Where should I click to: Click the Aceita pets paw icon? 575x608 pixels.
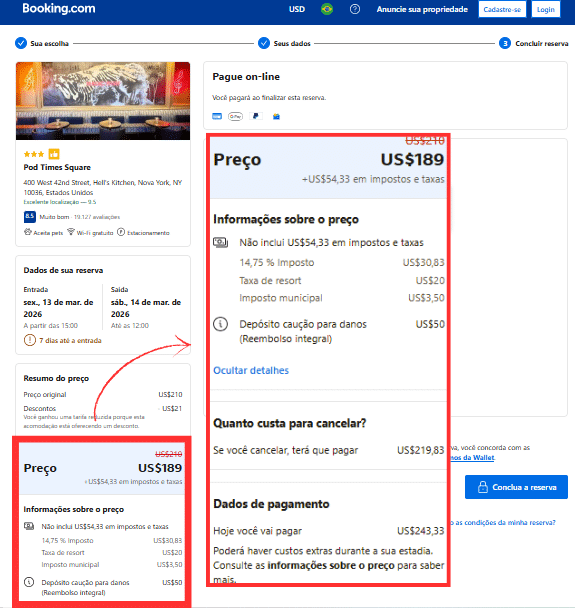[x=28, y=232]
